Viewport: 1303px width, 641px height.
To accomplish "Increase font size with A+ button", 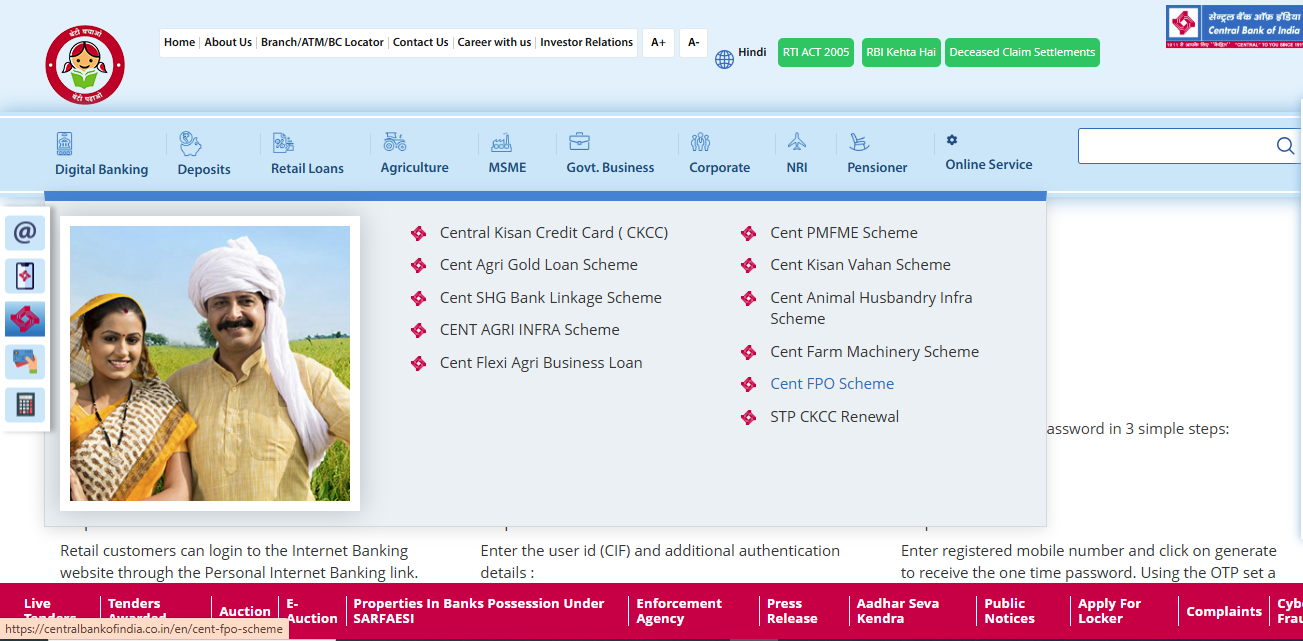I will point(658,43).
